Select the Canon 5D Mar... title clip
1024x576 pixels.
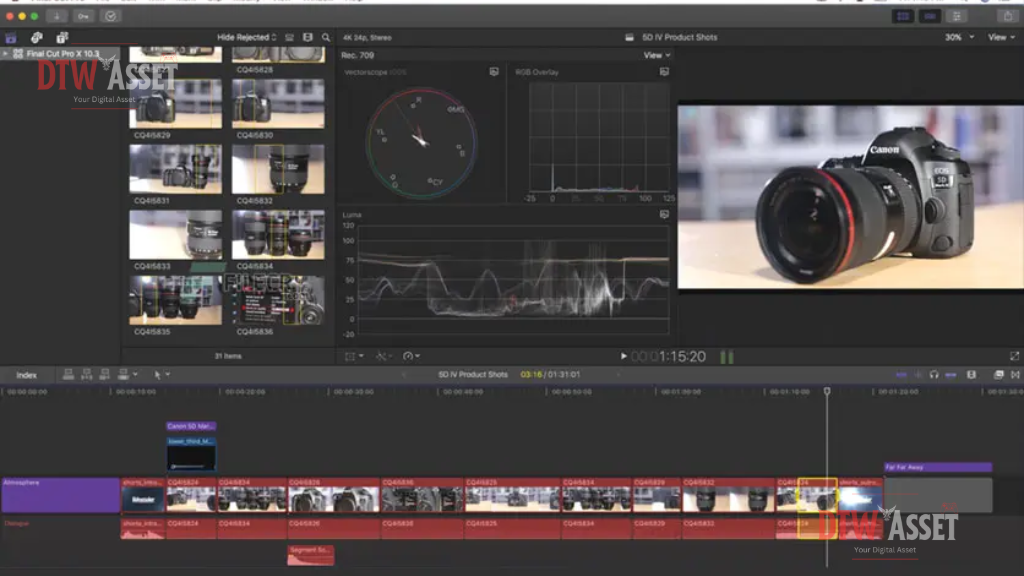click(x=191, y=426)
